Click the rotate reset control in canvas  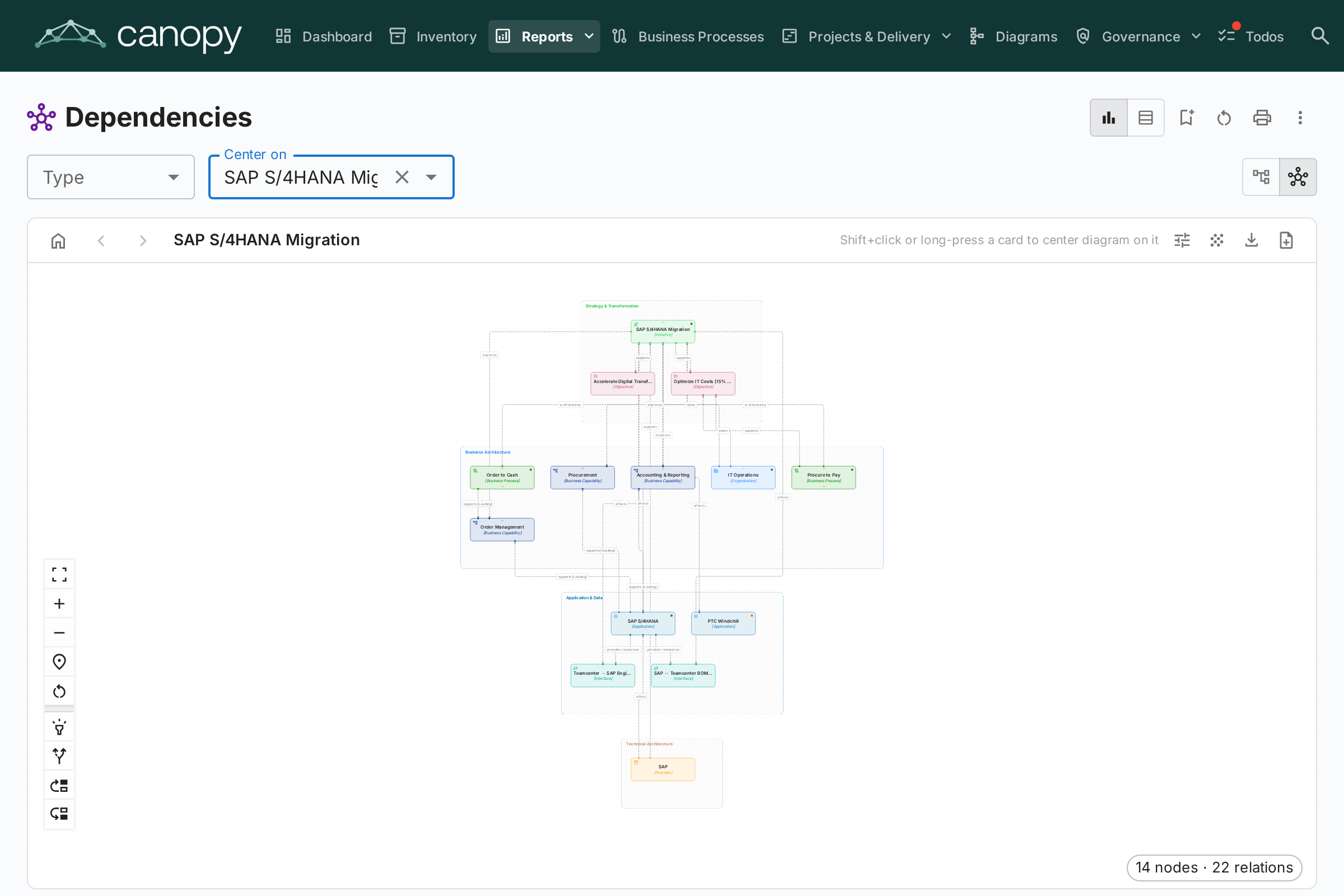click(x=59, y=692)
